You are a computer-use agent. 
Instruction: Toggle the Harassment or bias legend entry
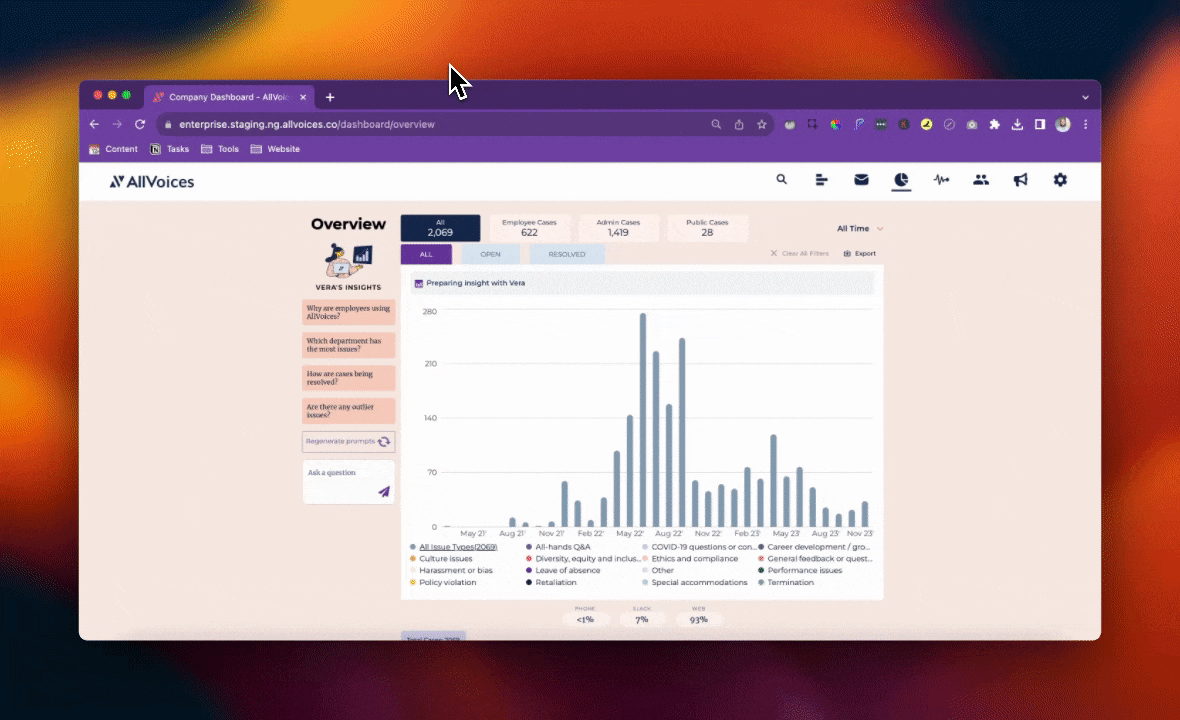point(451,570)
